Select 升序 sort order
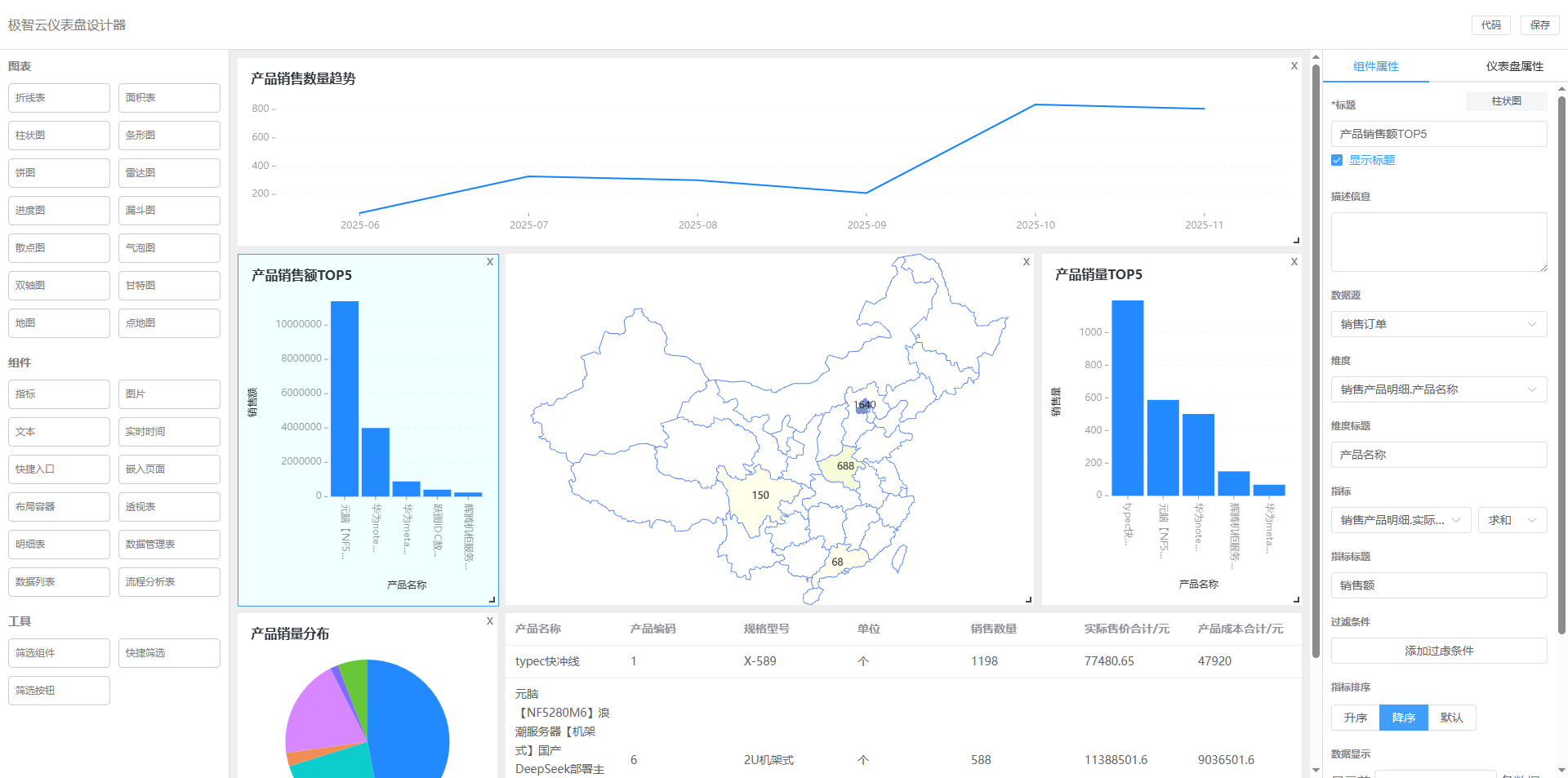 click(x=1355, y=718)
